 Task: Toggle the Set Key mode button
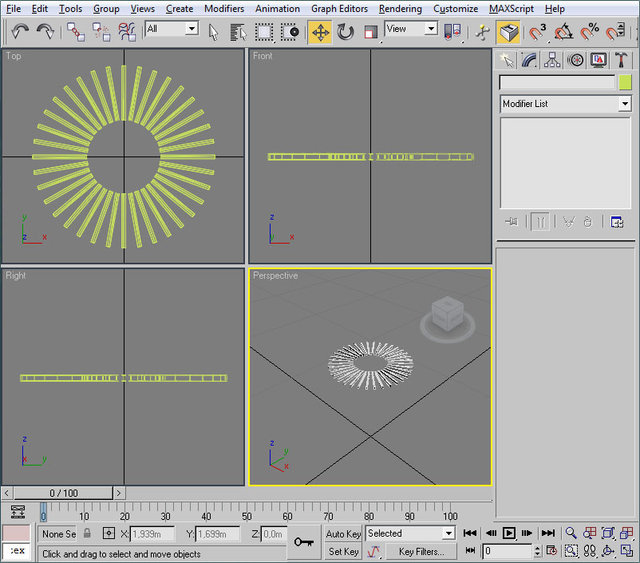point(343,551)
